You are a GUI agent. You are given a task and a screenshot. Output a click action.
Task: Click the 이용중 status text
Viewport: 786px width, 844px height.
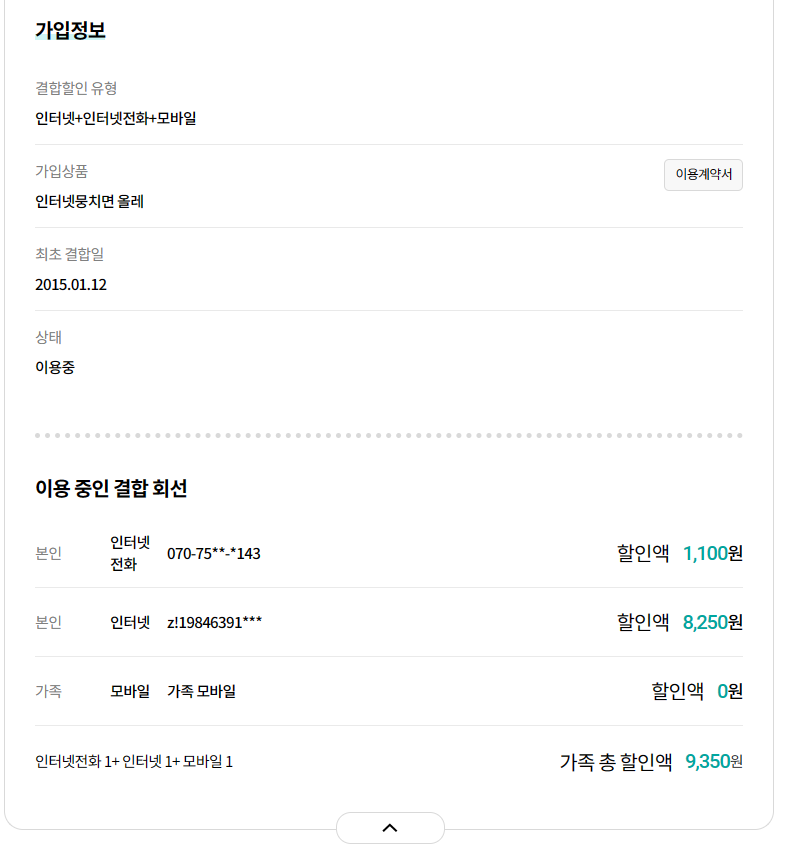[x=54, y=367]
